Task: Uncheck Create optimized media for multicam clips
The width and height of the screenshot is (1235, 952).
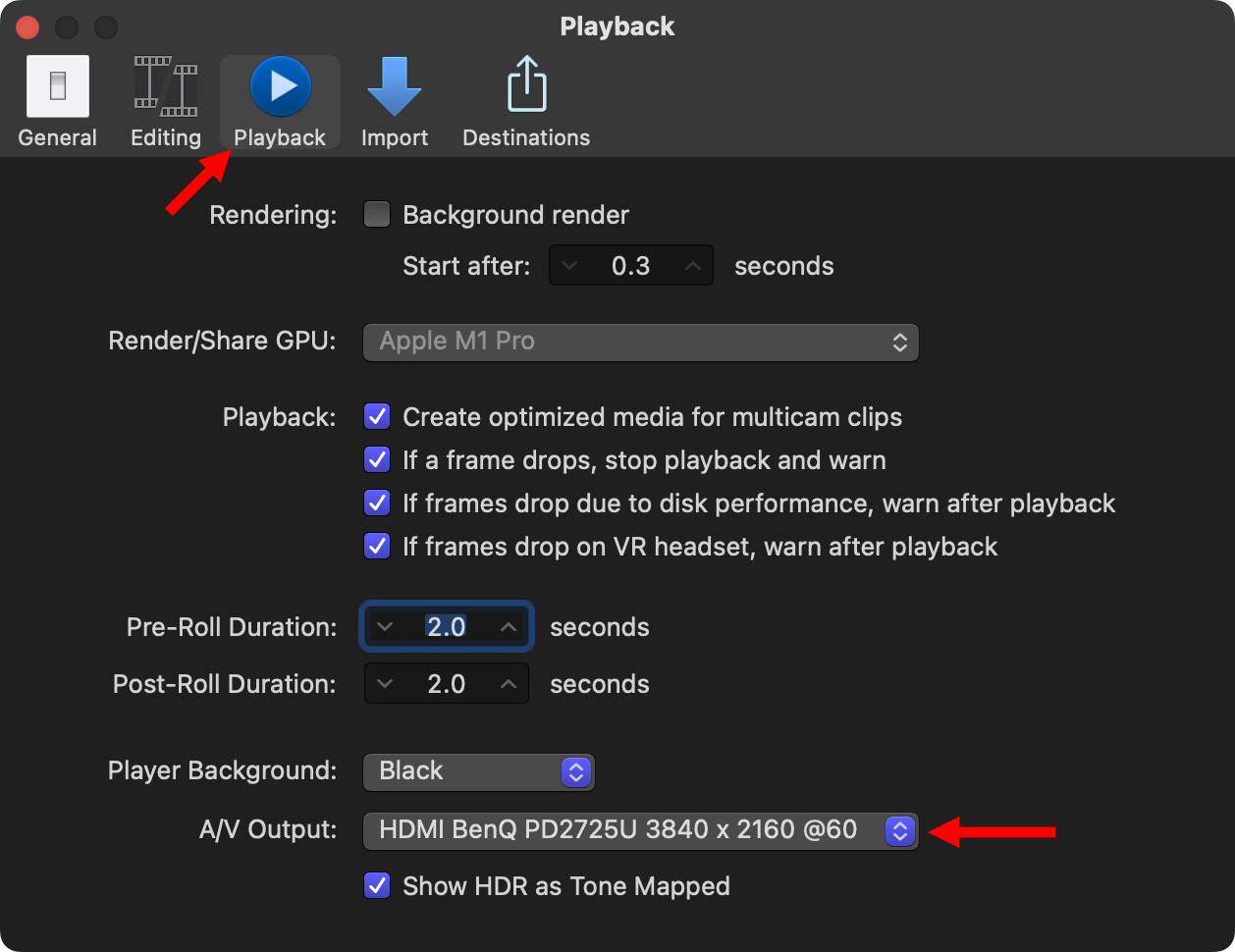Action: pos(377,417)
